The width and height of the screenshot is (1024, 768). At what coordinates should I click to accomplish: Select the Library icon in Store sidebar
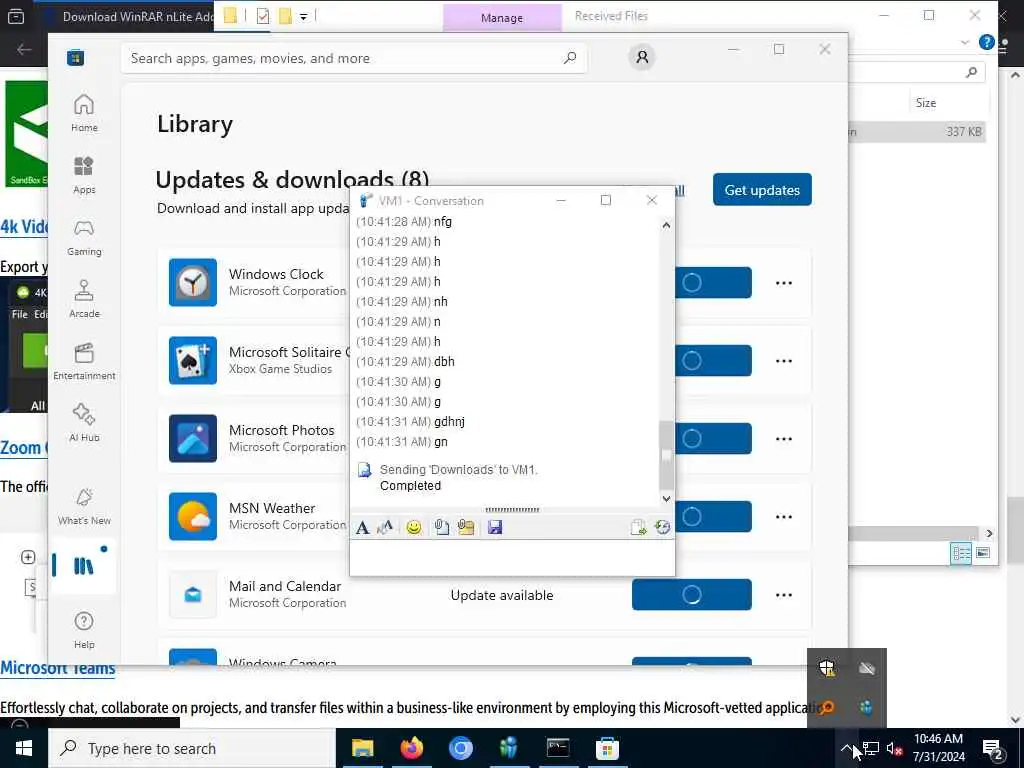pyautogui.click(x=84, y=566)
